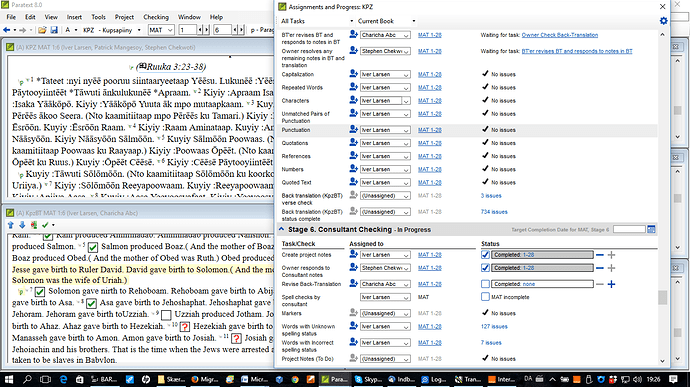This screenshot has width=690, height=387.
Task: Open the 734 issues link
Action: coord(494,212)
